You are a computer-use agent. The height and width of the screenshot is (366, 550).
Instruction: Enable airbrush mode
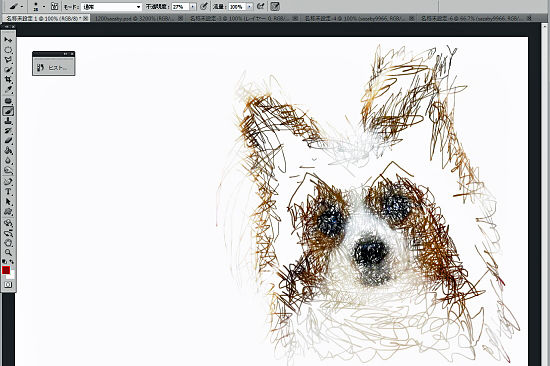261,6
